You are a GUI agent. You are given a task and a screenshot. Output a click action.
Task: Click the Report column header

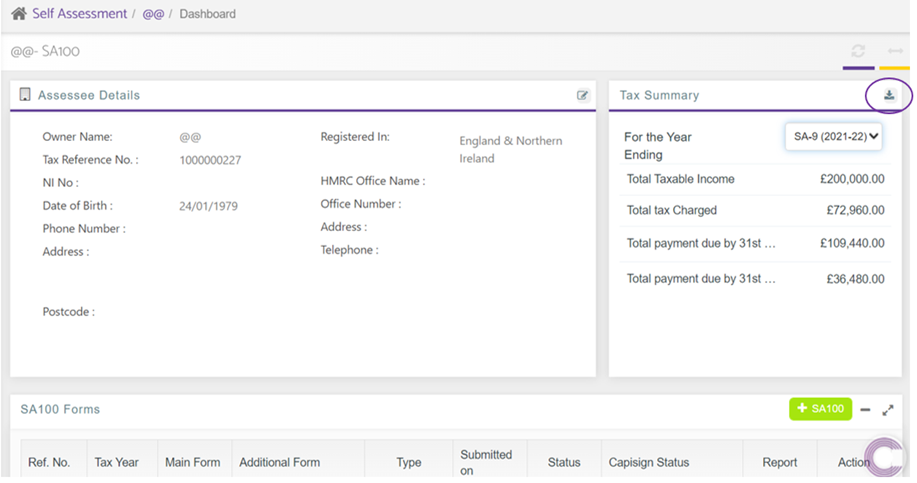click(x=780, y=462)
